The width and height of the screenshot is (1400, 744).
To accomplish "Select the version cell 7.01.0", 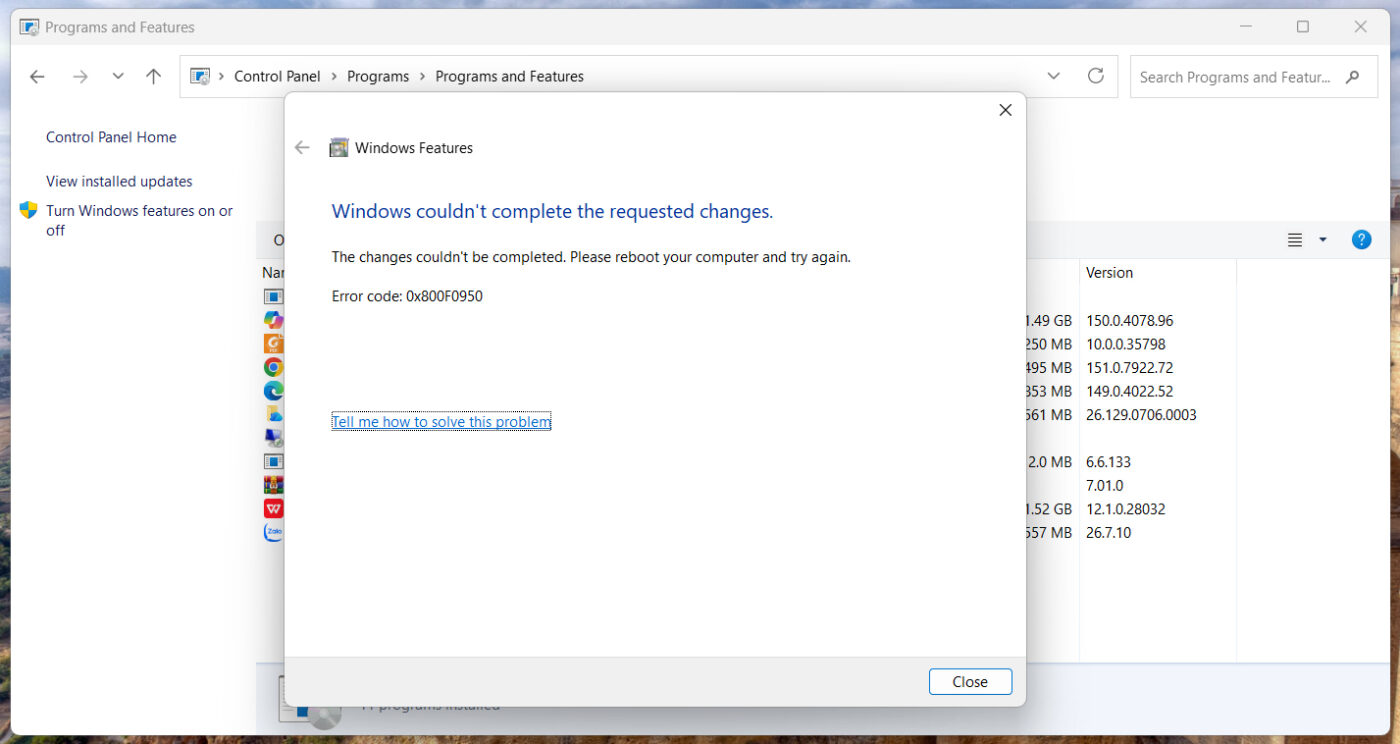I will pyautogui.click(x=1106, y=486).
